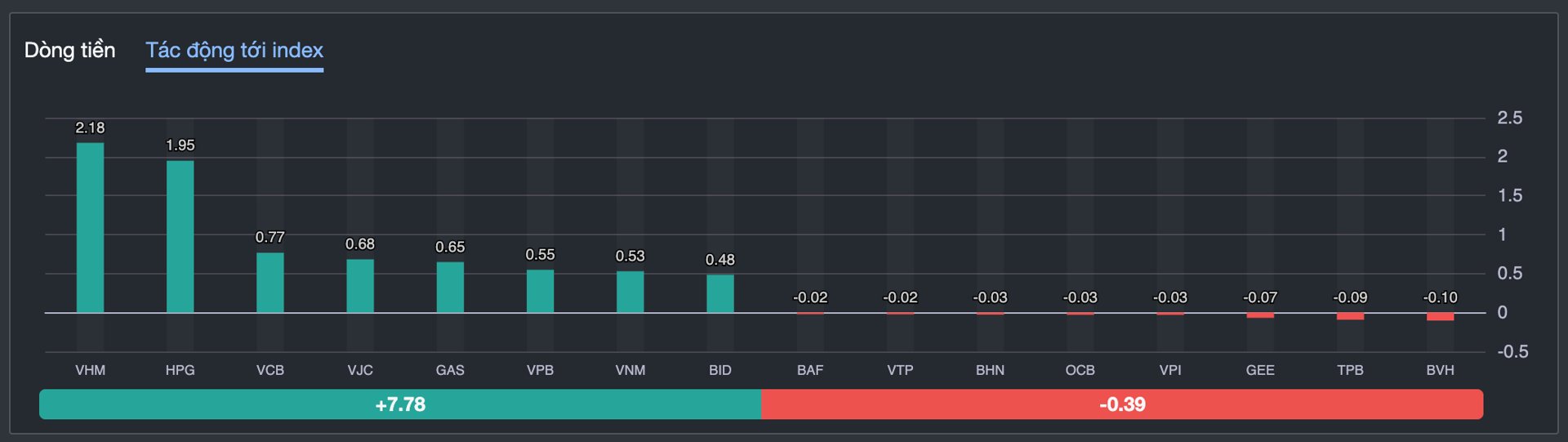
Task: Click the VNM ticker label
Action: (x=630, y=370)
